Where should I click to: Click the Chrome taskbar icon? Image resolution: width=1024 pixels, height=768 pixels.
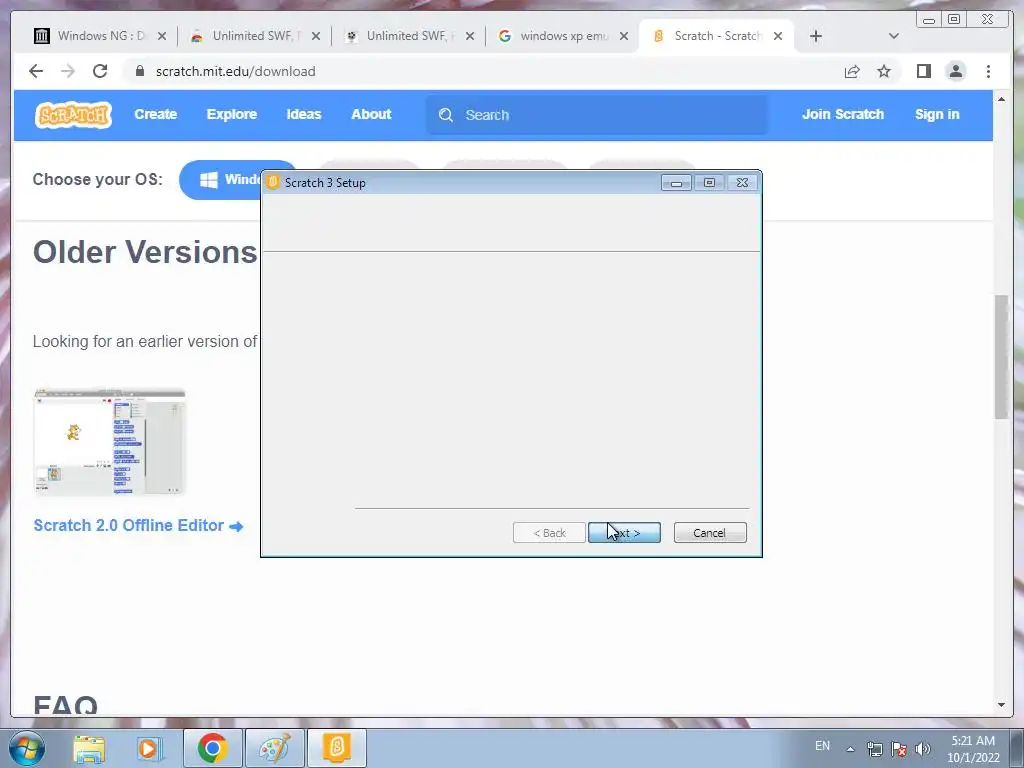point(213,748)
